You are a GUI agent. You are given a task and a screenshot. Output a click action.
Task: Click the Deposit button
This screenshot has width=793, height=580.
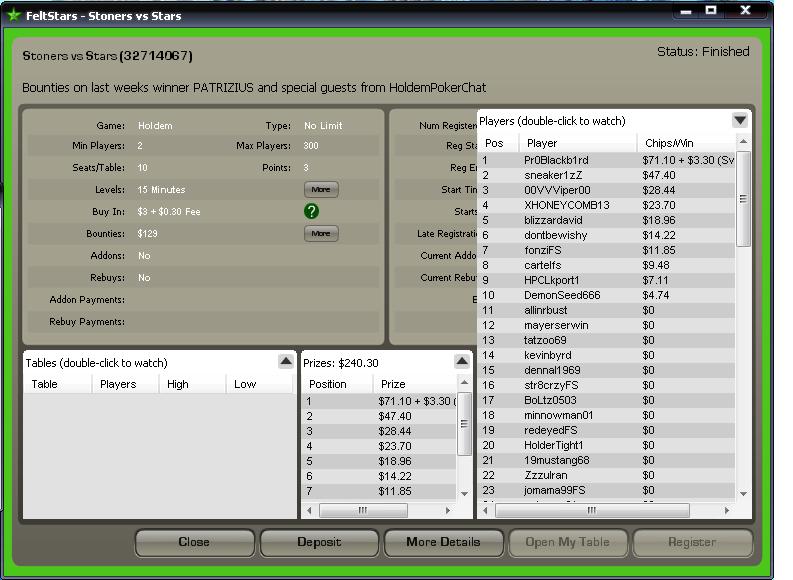[x=319, y=542]
